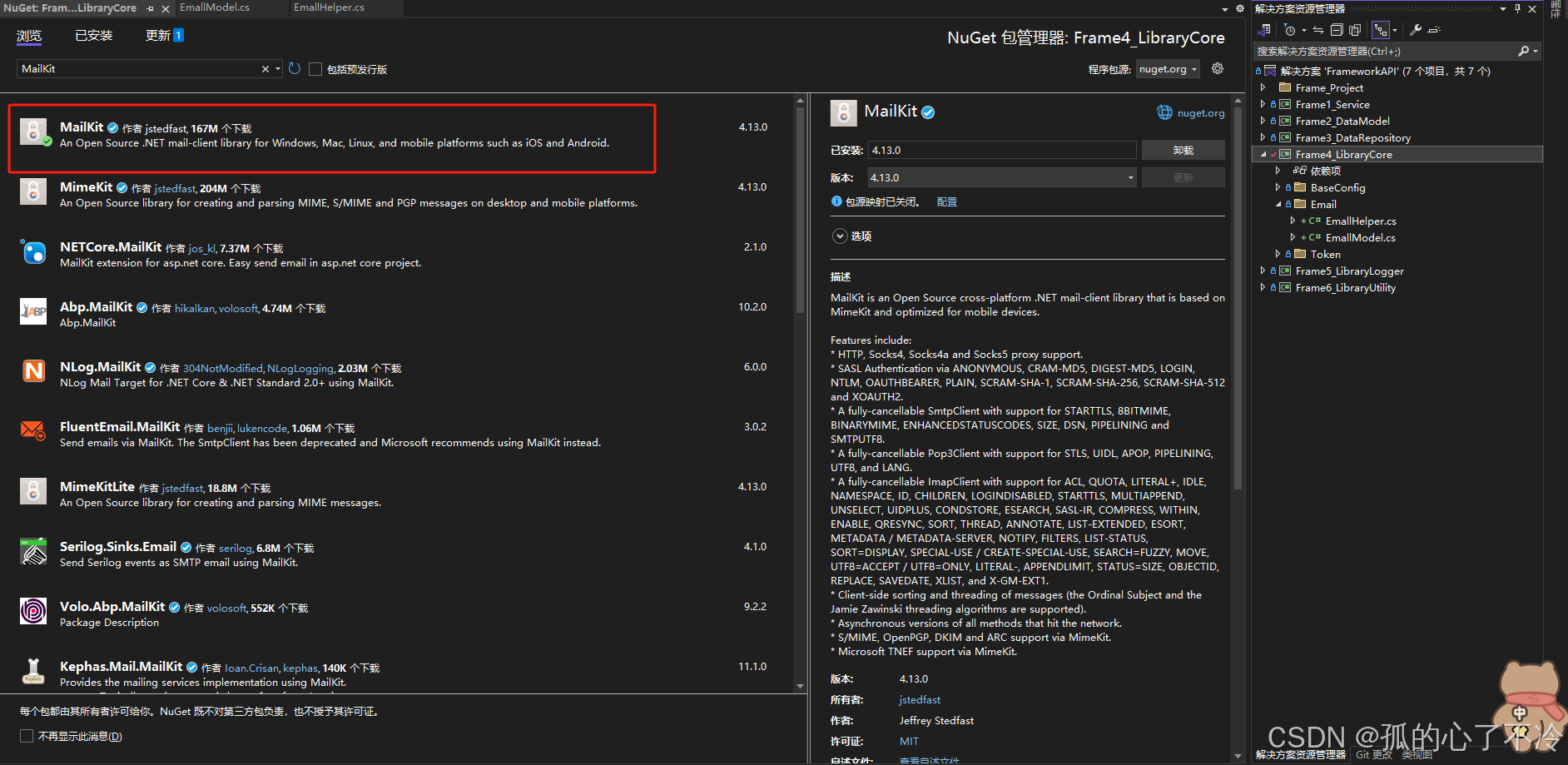The image size is (1568, 765).
Task: Collapse the Frame4_LibraryCore project node
Action: pyautogui.click(x=1263, y=154)
